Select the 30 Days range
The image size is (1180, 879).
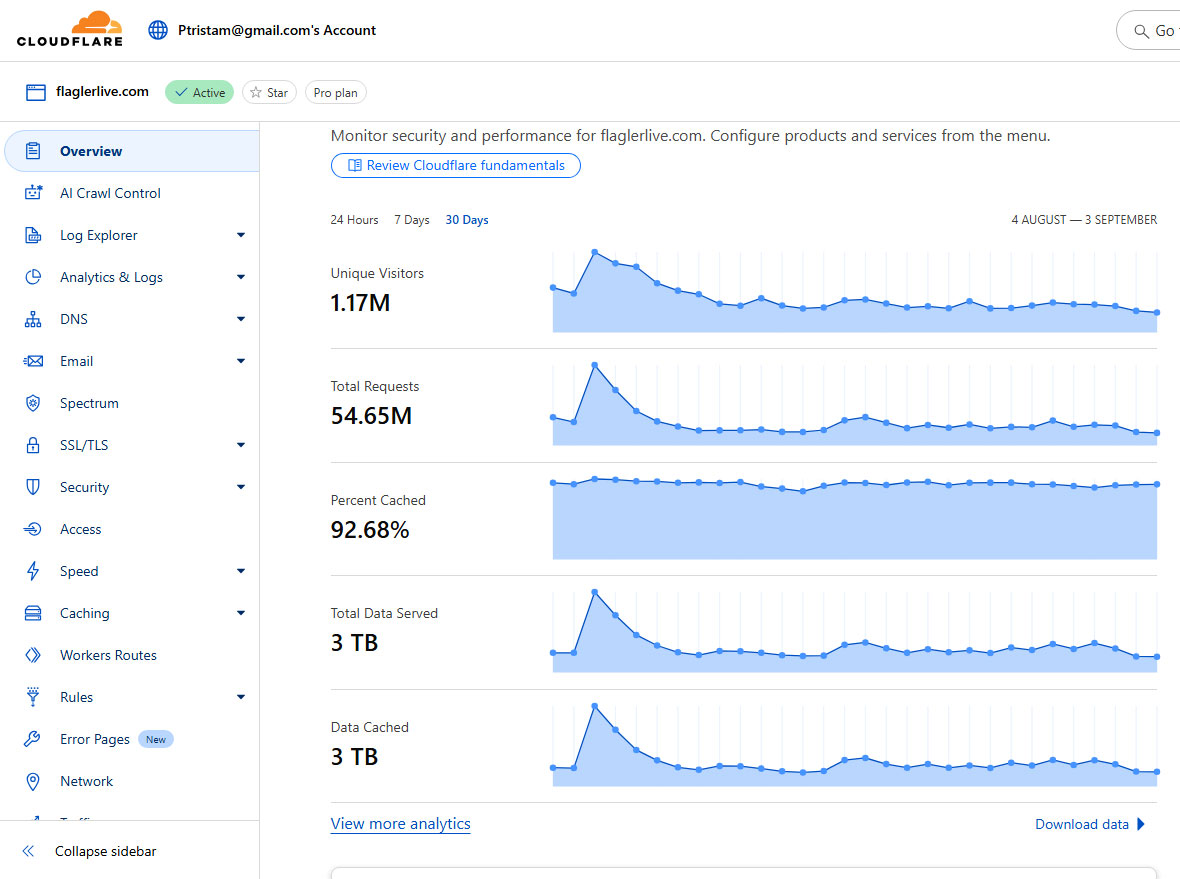[x=467, y=220]
